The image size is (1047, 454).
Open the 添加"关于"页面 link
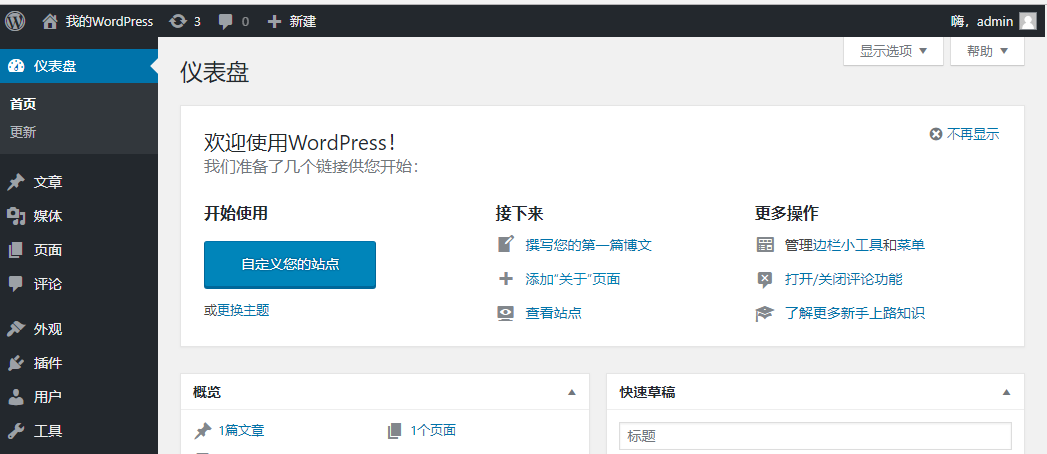(573, 279)
